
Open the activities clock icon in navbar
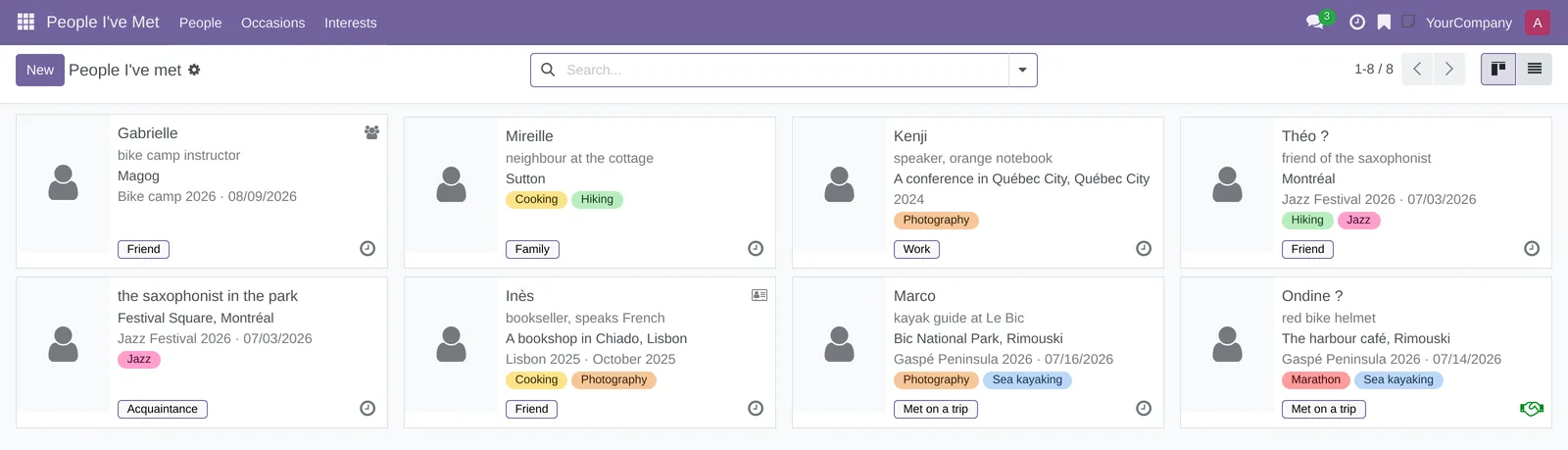1357,22
